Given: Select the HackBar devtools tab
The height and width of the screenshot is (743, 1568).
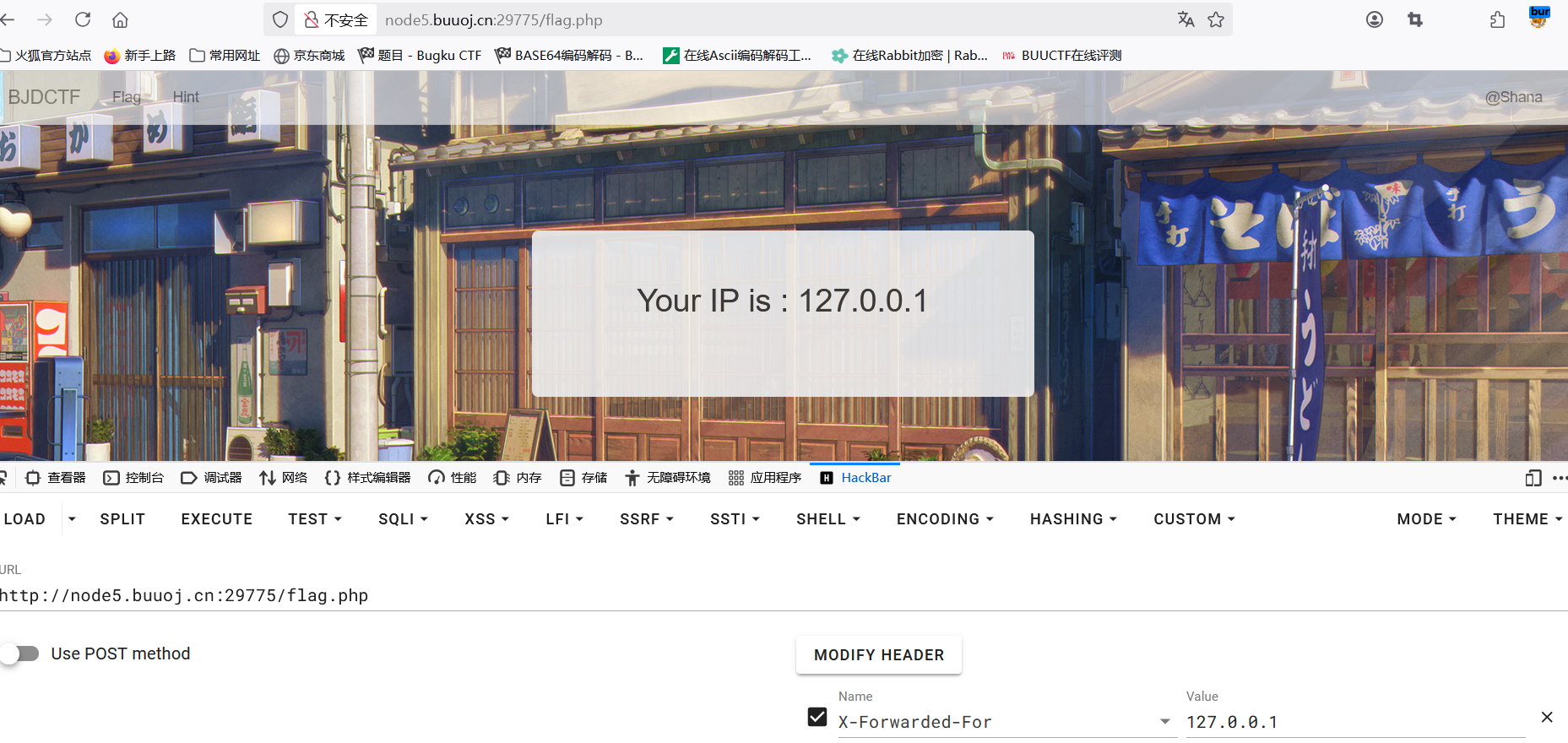Looking at the screenshot, I should pyautogui.click(x=855, y=478).
